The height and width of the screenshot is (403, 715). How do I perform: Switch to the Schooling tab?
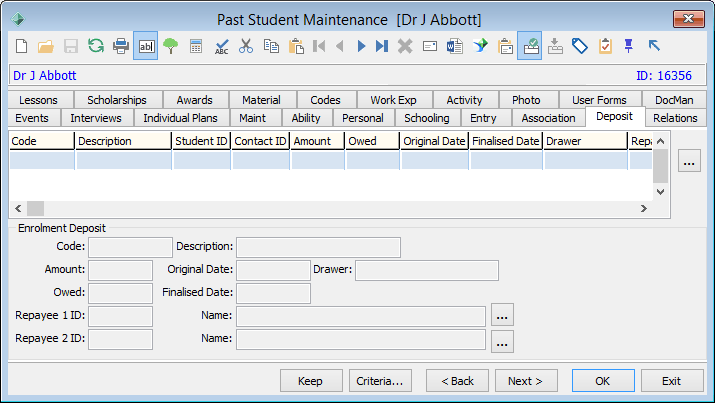click(427, 118)
